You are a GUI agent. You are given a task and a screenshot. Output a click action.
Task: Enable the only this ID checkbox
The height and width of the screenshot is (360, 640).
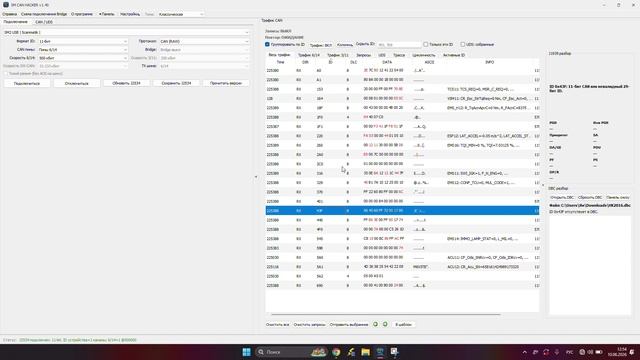click(x=426, y=44)
